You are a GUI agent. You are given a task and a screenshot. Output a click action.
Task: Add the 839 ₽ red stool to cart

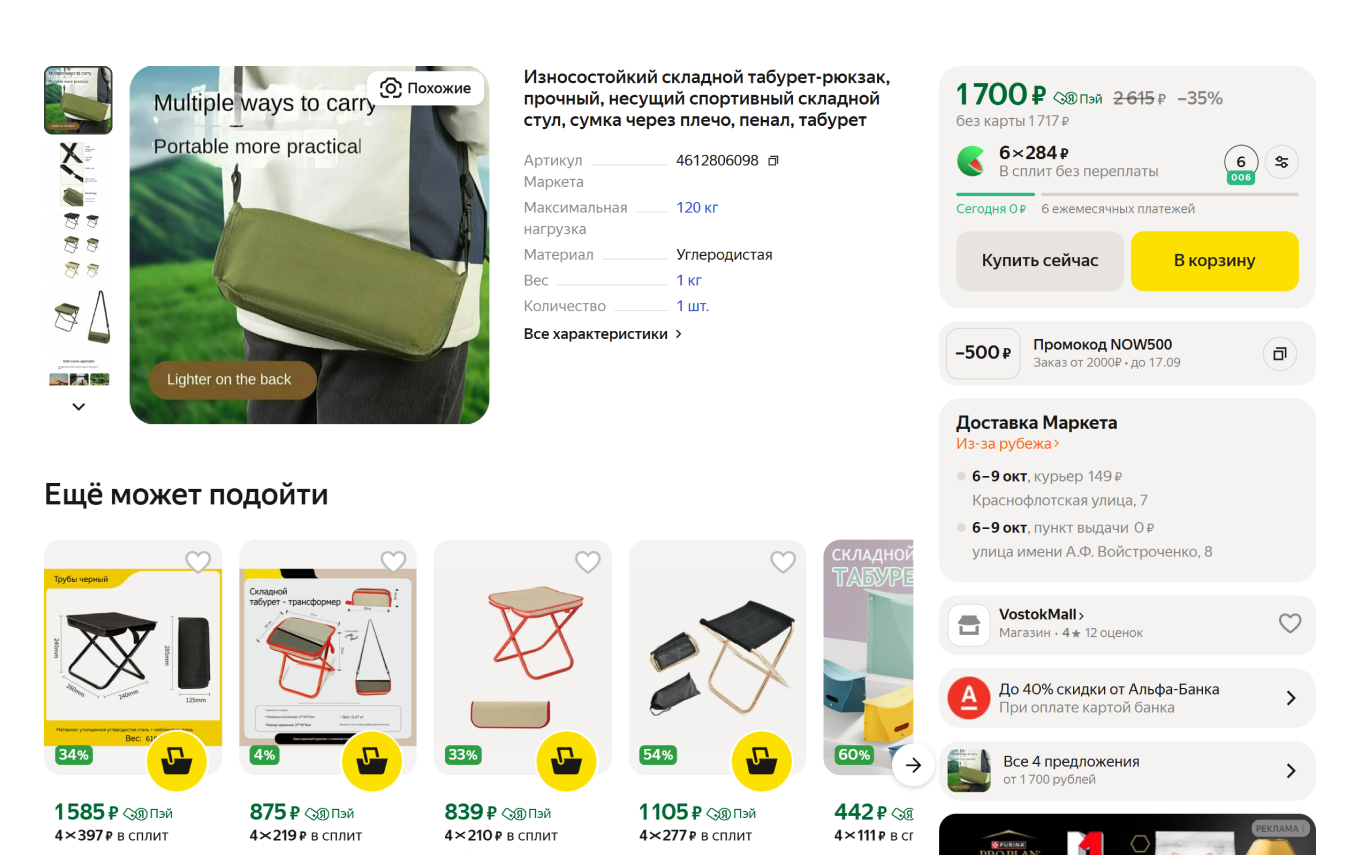click(x=566, y=761)
